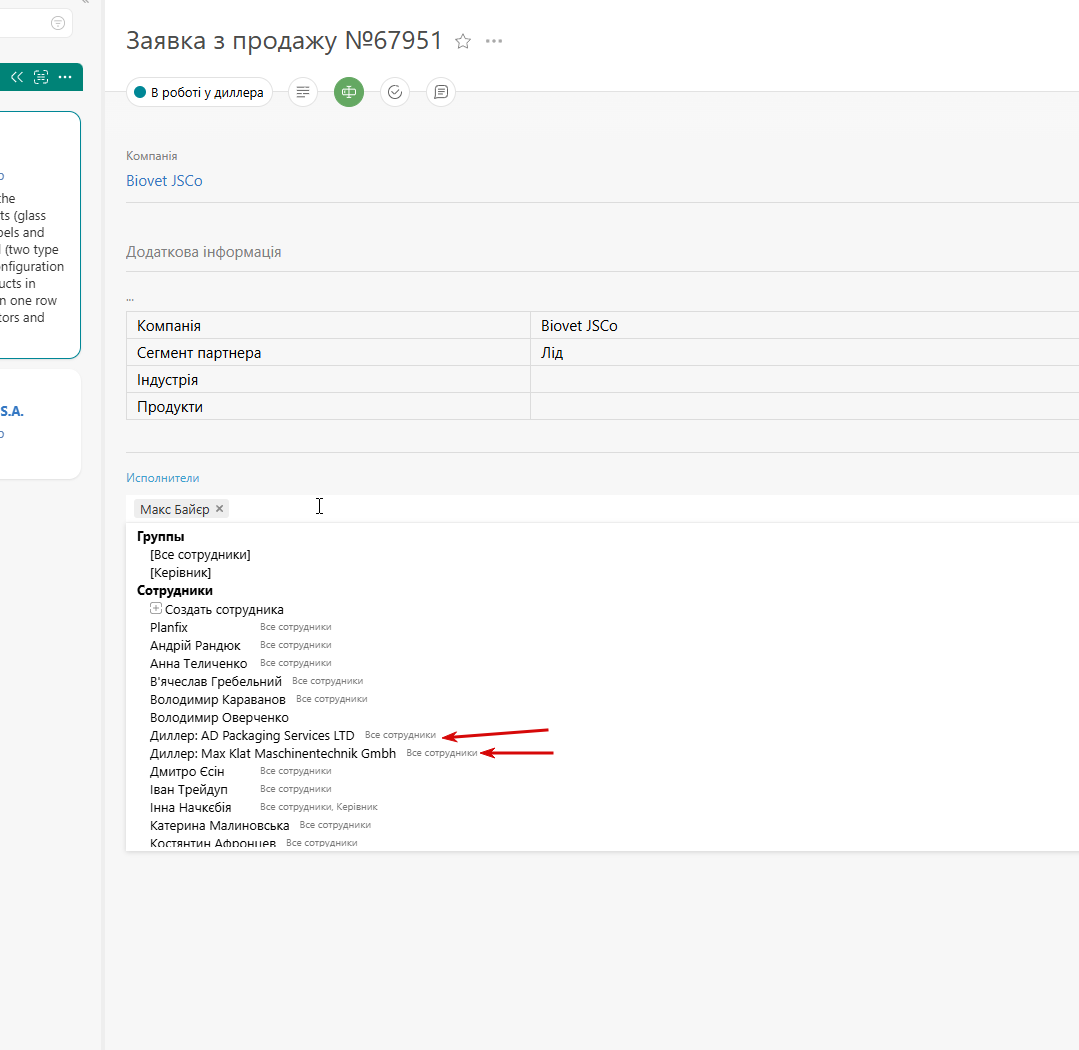The width and height of the screenshot is (1079, 1050).
Task: Select Диллер: Max Klat Maschinentechnik Gmbh
Action: pos(273,753)
